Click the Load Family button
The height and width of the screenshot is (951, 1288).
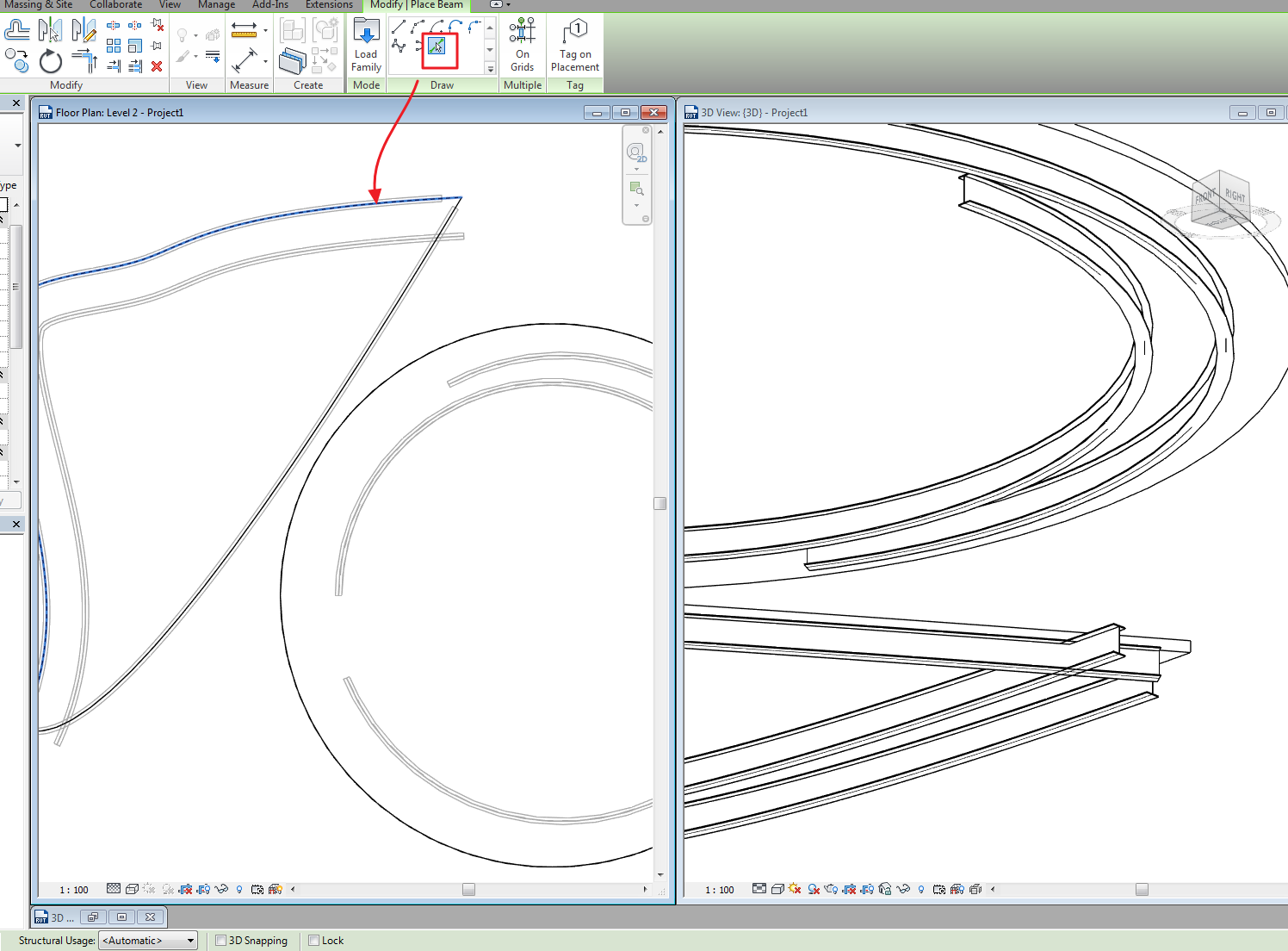coord(366,47)
